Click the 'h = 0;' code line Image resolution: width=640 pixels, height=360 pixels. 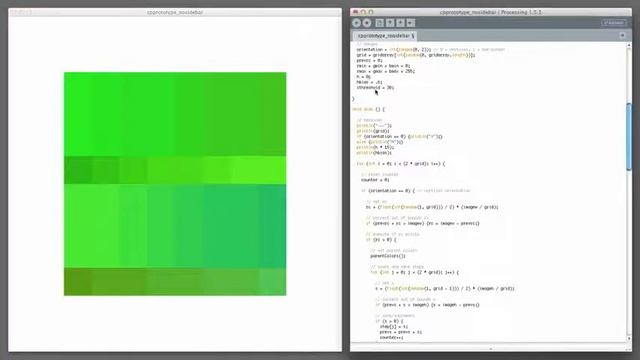[x=363, y=77]
